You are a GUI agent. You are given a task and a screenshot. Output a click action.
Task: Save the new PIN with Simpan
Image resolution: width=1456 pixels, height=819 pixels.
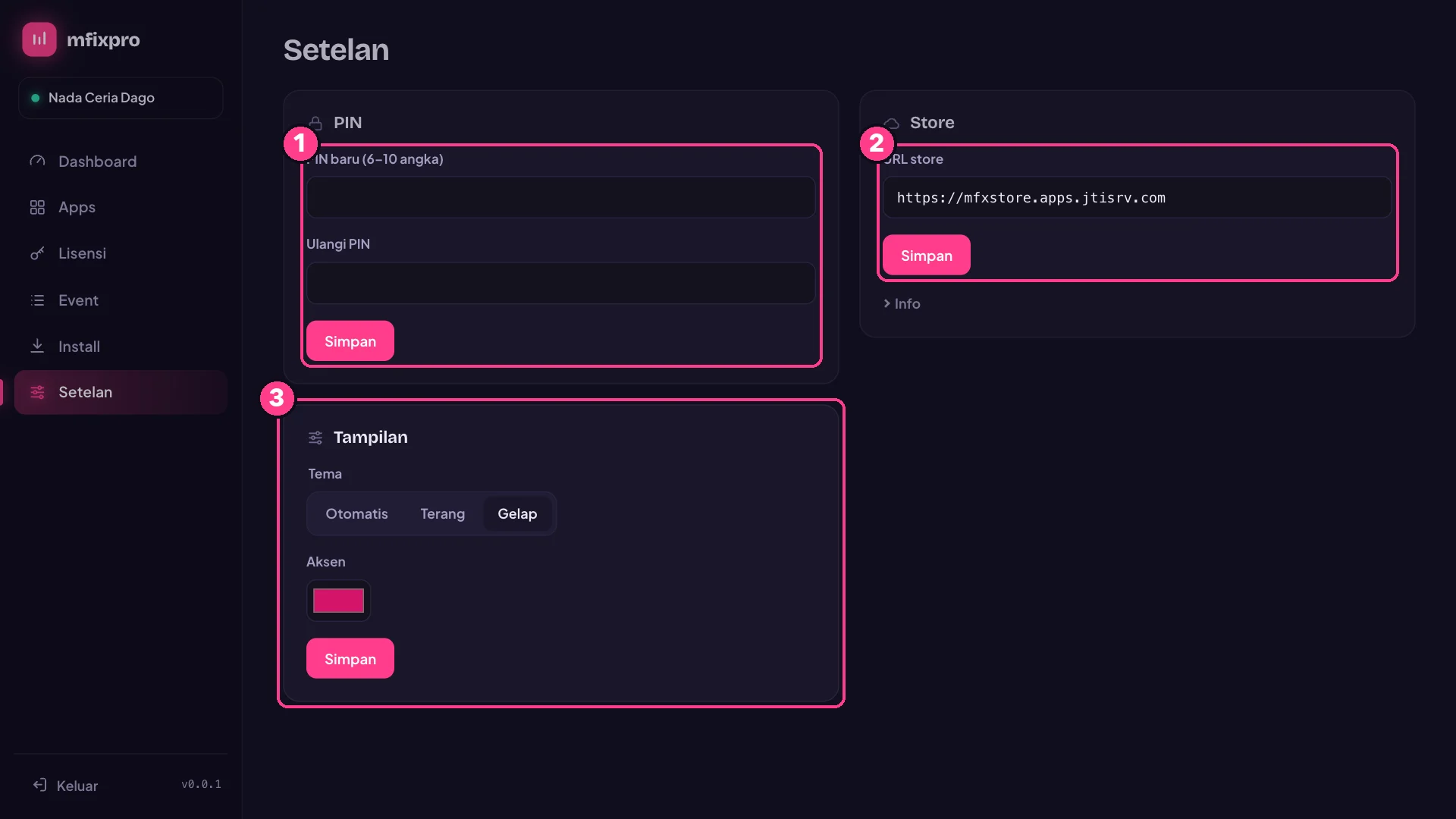pyautogui.click(x=350, y=340)
